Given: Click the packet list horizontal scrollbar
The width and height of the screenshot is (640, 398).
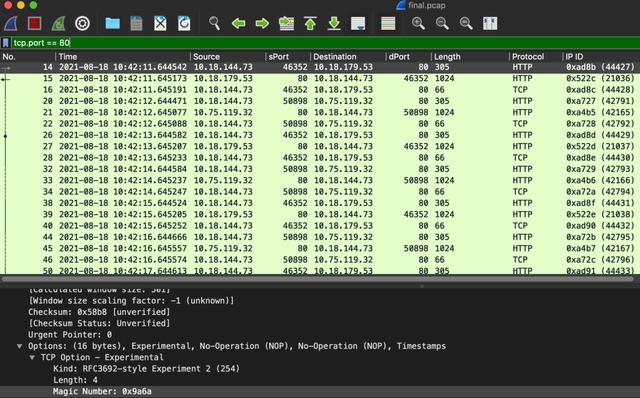Looking at the screenshot, I should [318, 280].
